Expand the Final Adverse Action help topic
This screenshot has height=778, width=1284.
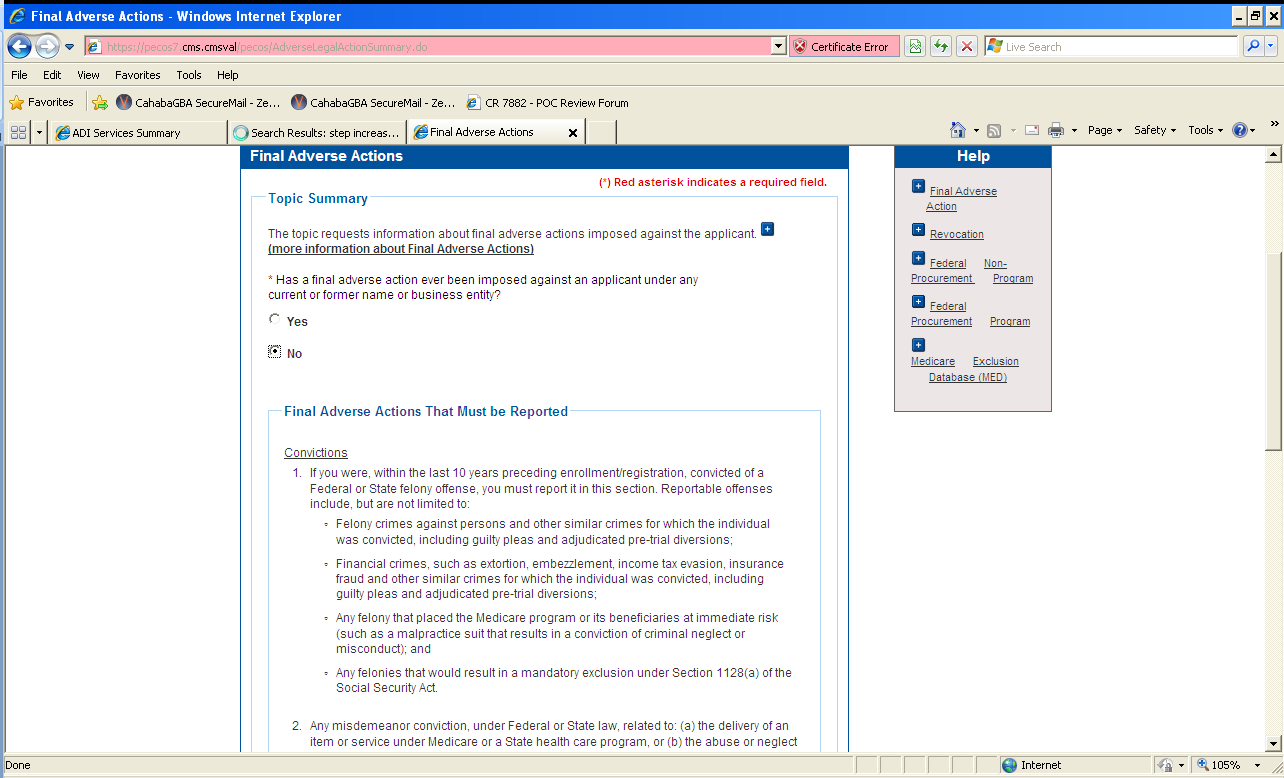pyautogui.click(x=918, y=186)
